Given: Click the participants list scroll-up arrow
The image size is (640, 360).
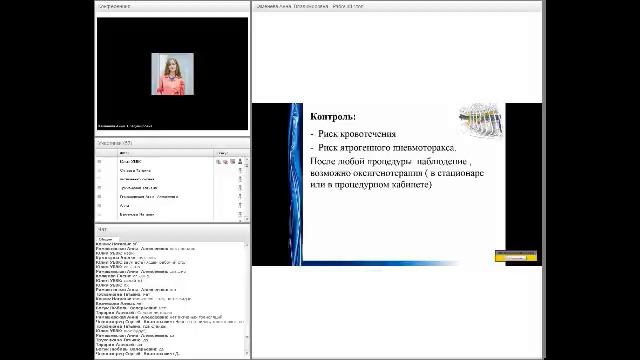Looking at the screenshot, I should pyautogui.click(x=247, y=160).
